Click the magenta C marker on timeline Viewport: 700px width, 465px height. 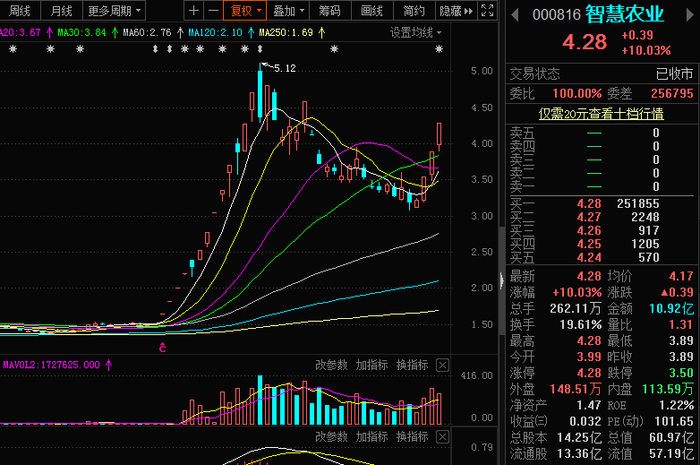coord(162,348)
